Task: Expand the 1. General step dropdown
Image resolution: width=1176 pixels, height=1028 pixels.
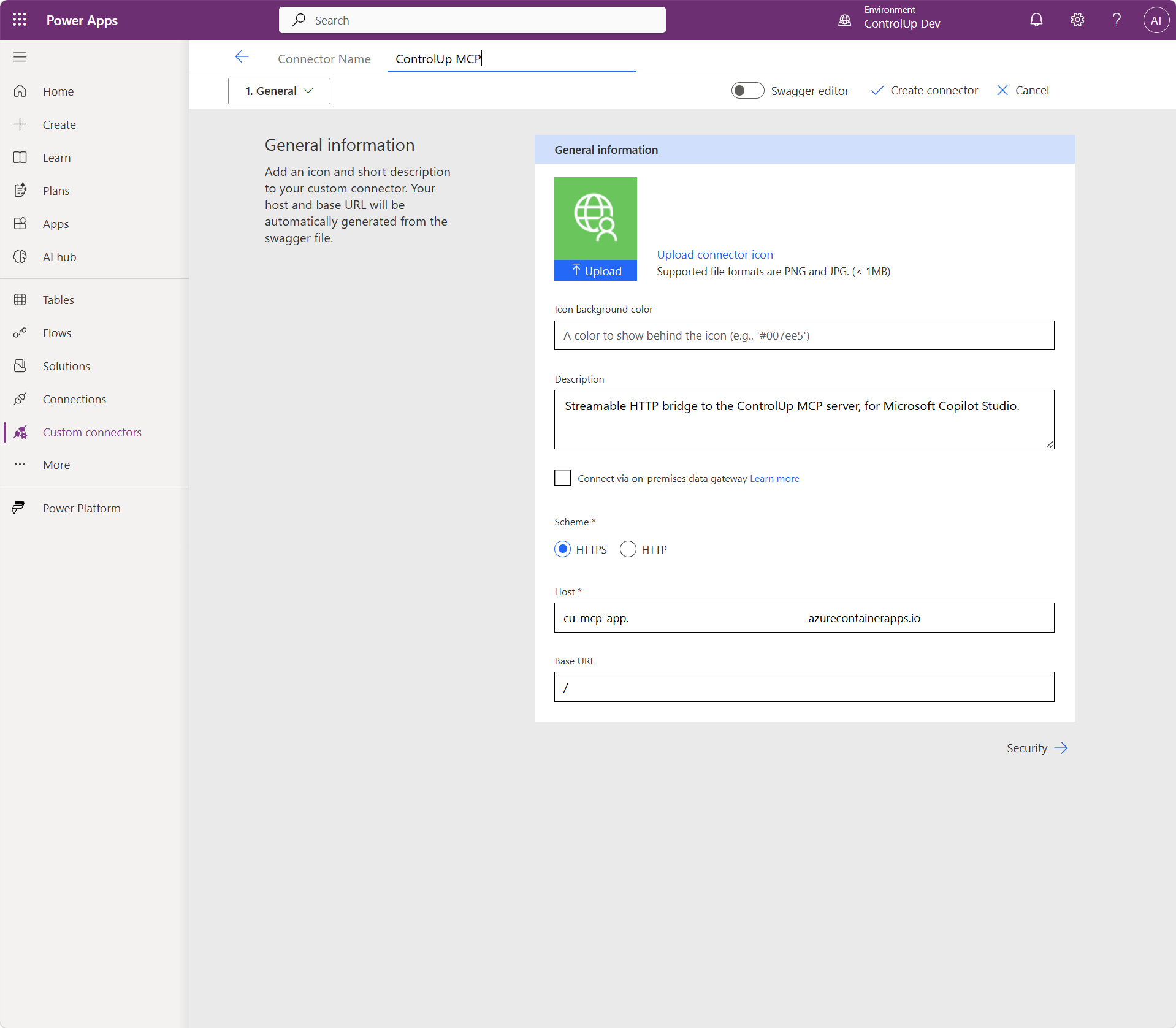Action: 279,91
